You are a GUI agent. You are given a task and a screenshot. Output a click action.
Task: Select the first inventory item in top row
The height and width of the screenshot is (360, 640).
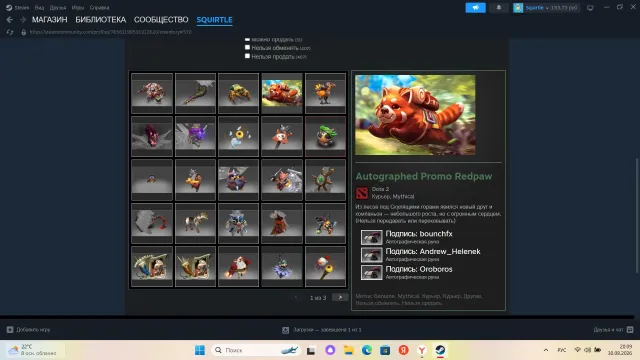click(x=152, y=93)
